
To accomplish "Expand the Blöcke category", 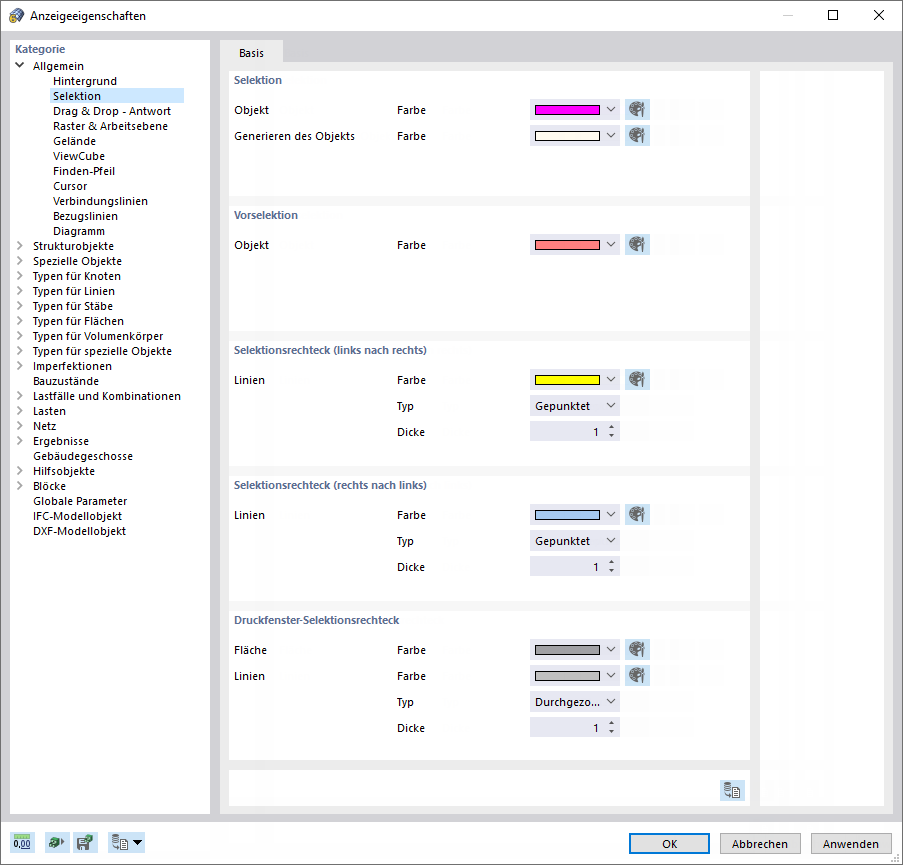I will click(x=20, y=485).
